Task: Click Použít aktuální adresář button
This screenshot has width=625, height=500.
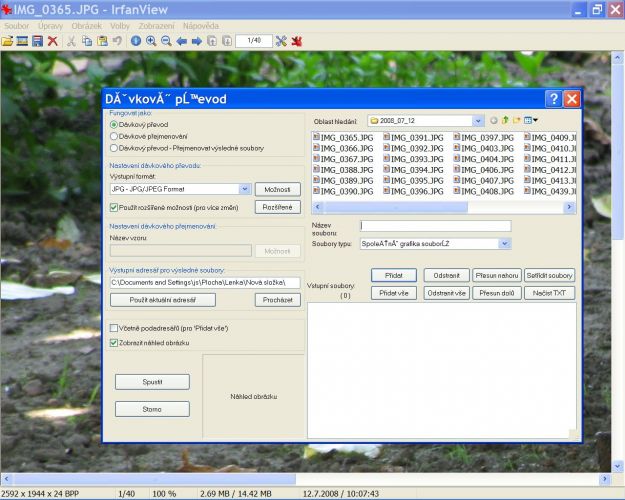Action: point(163,300)
